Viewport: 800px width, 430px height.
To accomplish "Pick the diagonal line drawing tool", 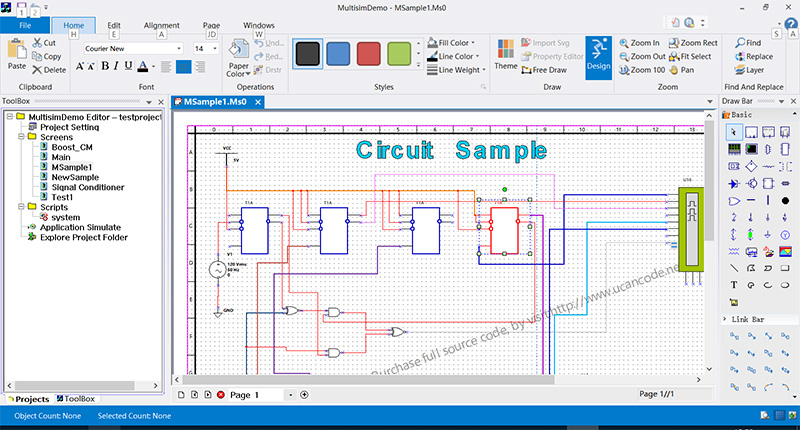I will click(x=734, y=268).
